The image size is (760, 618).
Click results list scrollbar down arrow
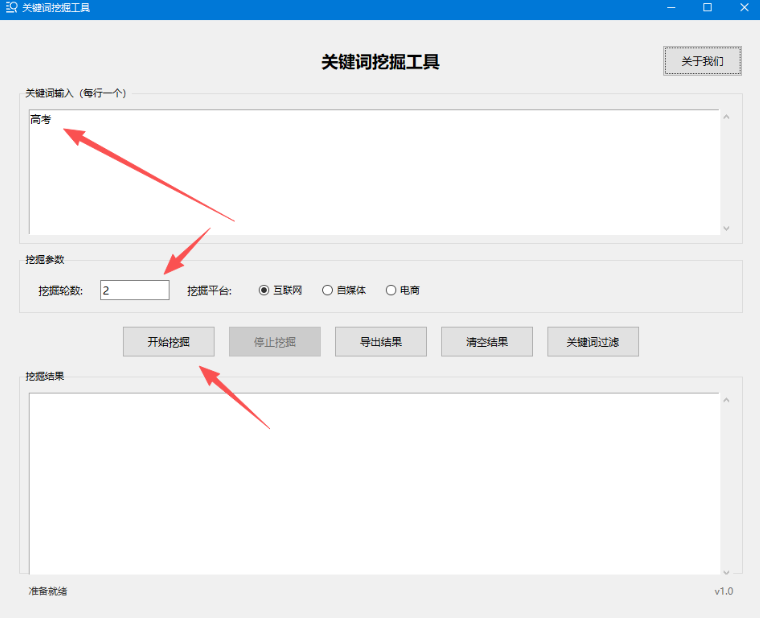coord(726,567)
